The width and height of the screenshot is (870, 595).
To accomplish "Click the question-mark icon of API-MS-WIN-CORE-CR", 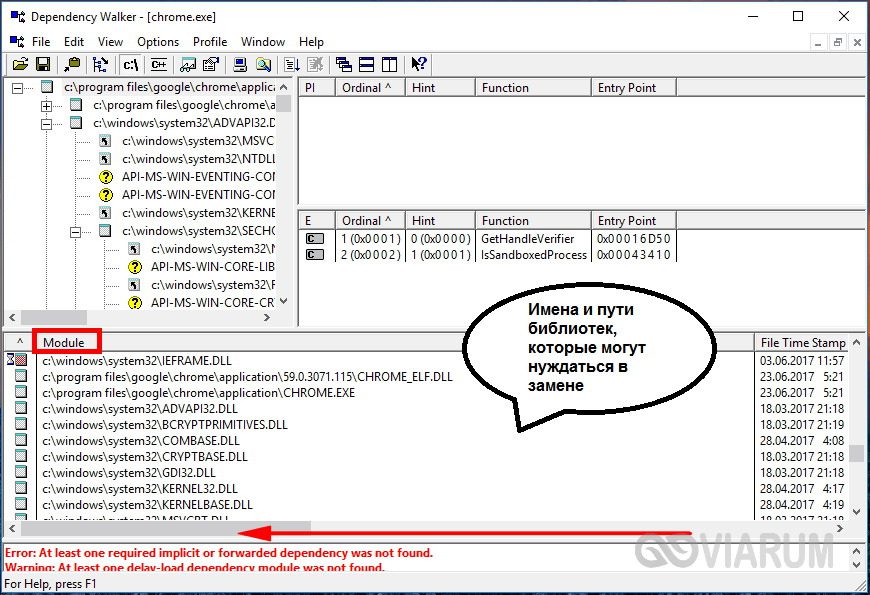I will click(134, 303).
